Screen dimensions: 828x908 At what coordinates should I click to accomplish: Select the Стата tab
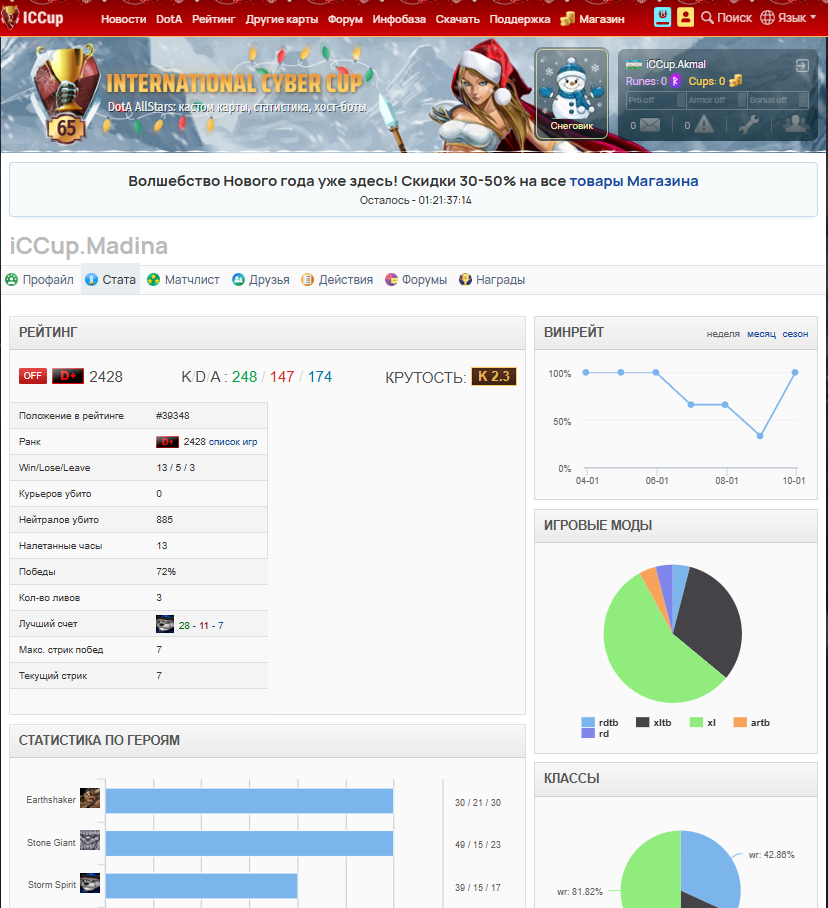tap(111, 280)
